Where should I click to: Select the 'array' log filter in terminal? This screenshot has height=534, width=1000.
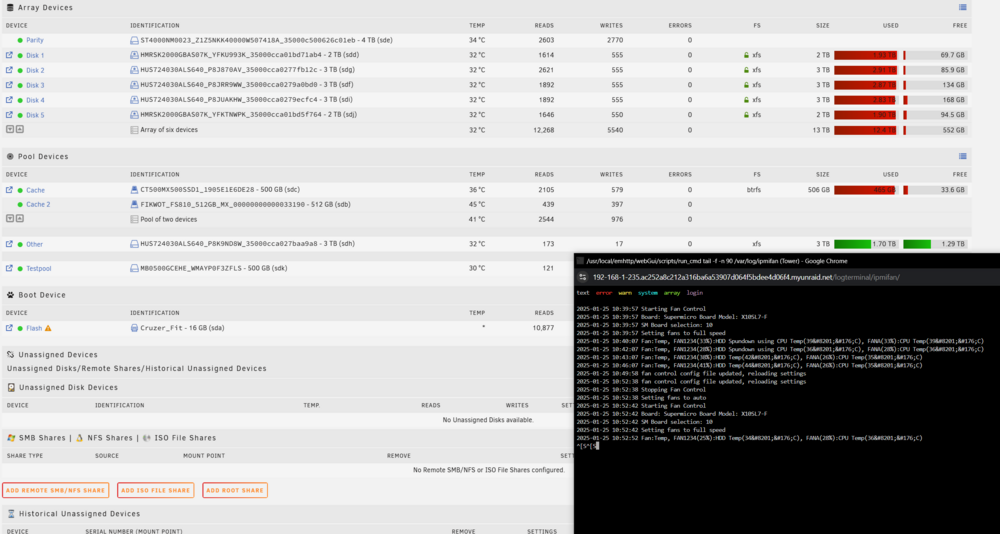(x=672, y=293)
